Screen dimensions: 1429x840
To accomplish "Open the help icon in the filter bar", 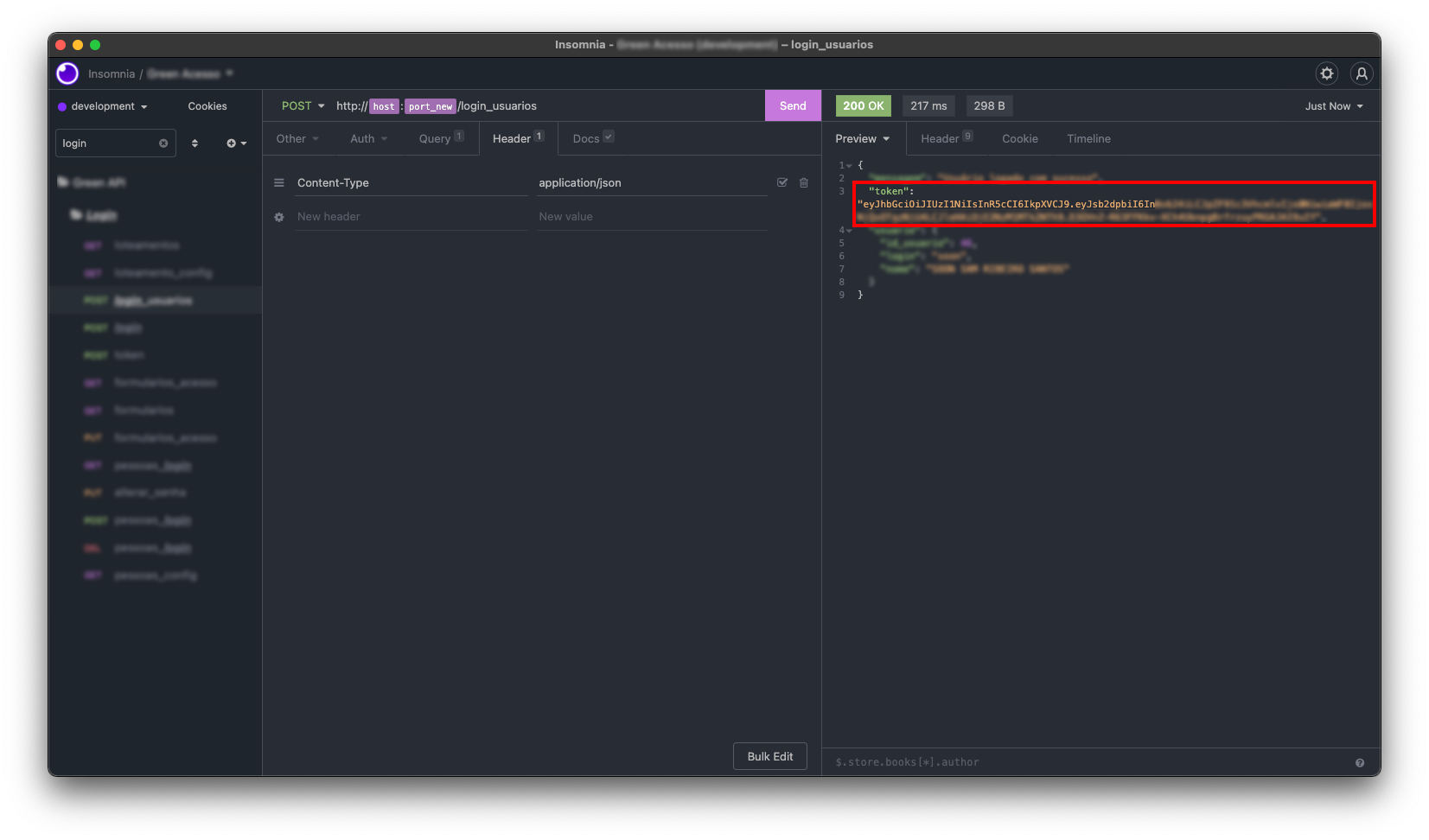I will click(x=1360, y=762).
